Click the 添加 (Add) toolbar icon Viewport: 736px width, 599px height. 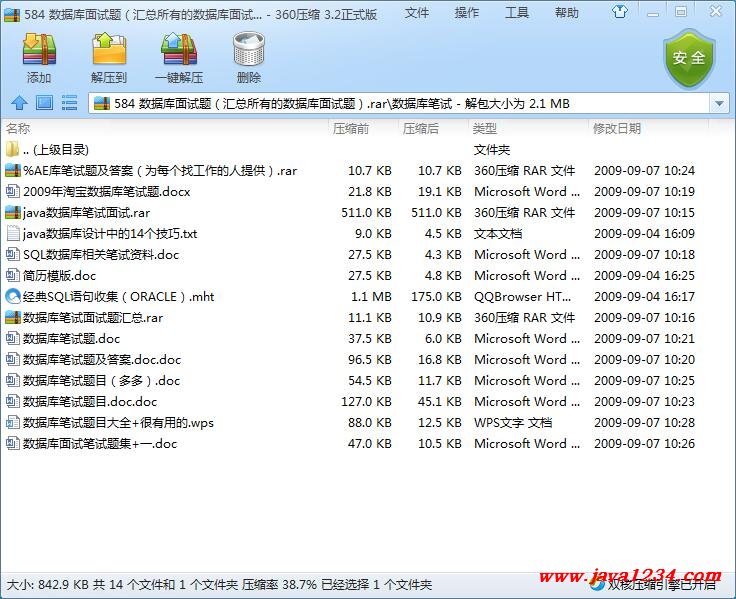(39, 49)
